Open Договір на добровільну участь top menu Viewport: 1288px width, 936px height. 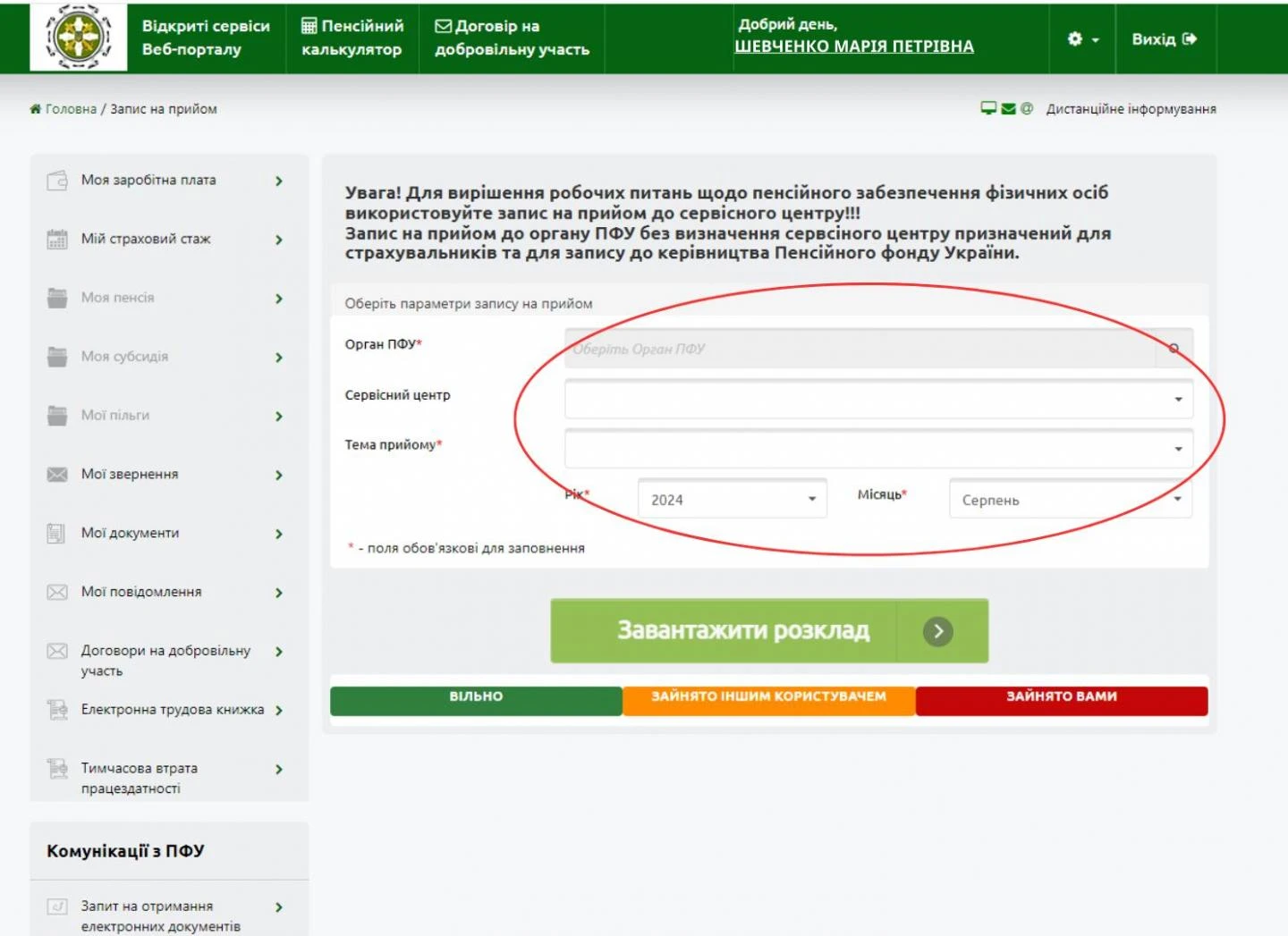point(512,38)
